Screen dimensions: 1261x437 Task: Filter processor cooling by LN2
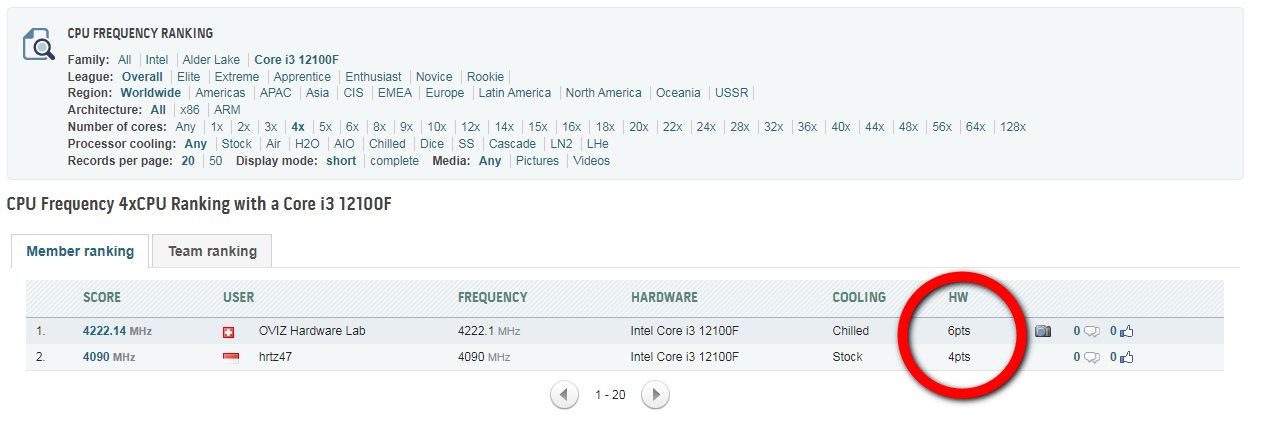561,144
